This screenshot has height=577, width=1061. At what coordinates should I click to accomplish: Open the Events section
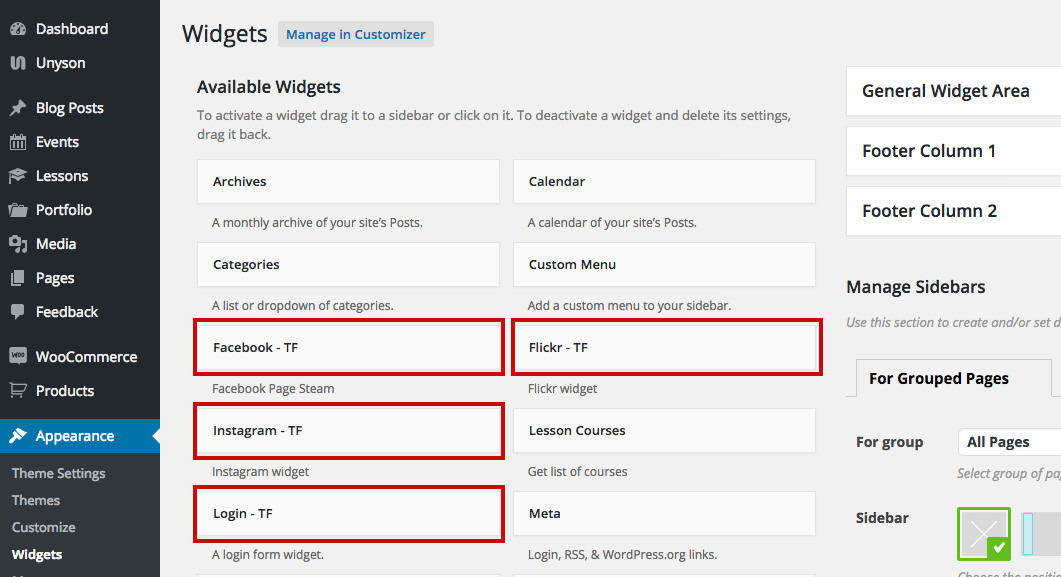click(57, 142)
